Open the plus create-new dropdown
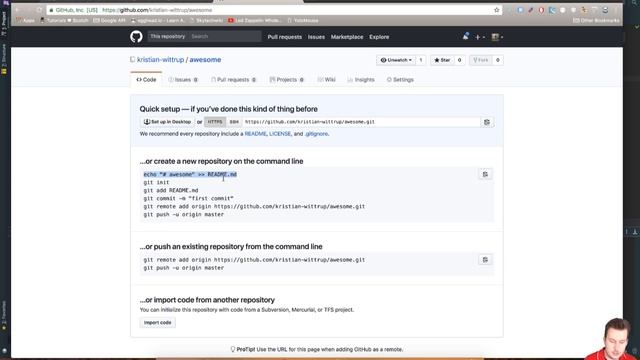Viewport: 640px width, 360px height. pyautogui.click(x=480, y=37)
